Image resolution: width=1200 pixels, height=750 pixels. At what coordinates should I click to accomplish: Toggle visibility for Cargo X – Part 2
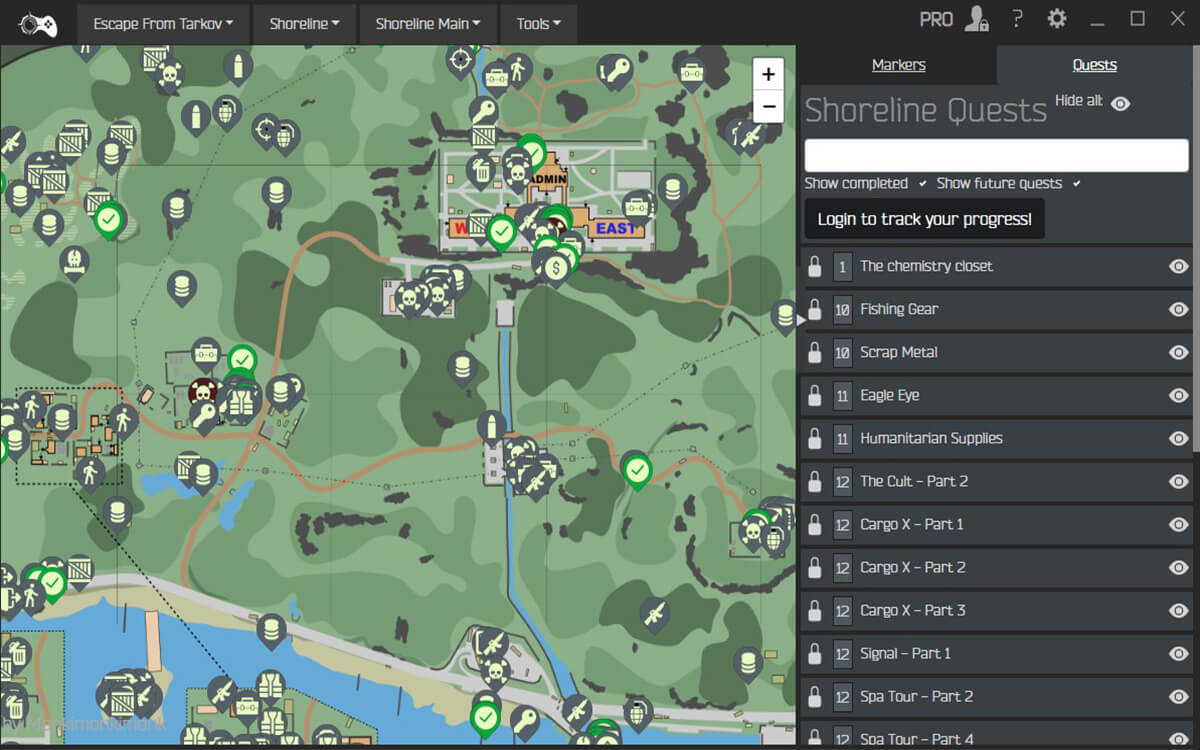point(1179,567)
